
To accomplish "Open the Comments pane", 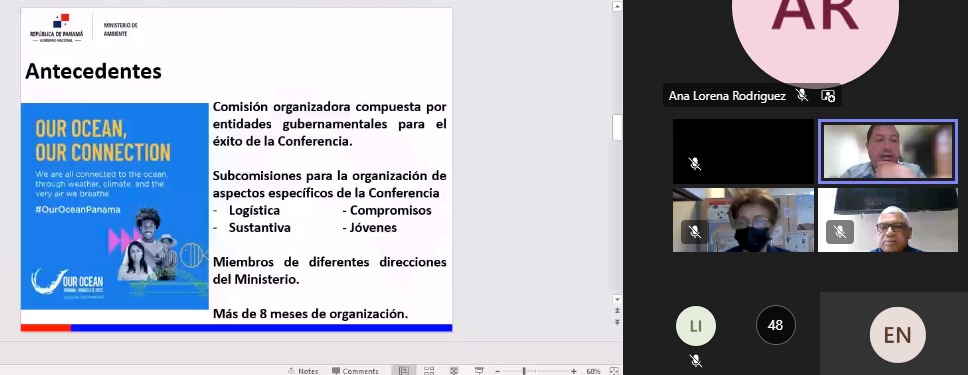I will click(x=355, y=371).
